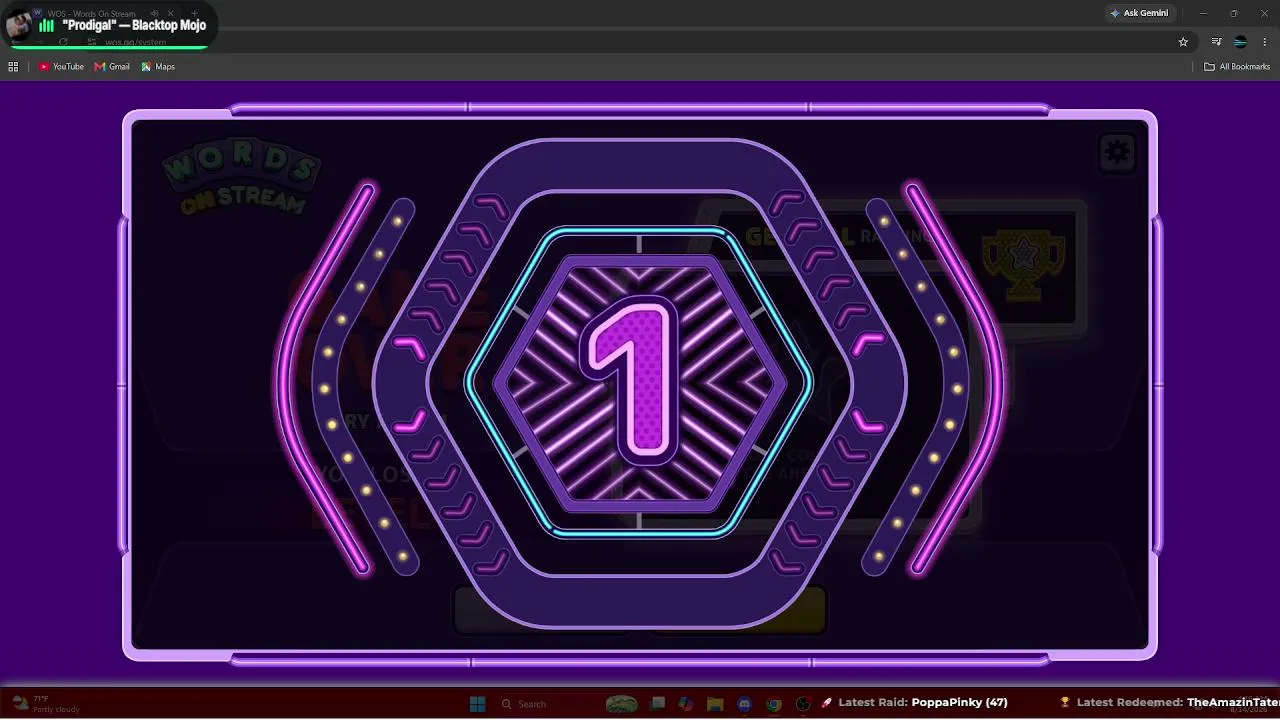The width and height of the screenshot is (1280, 720).
Task: Open the game settings gear
Action: (x=1117, y=152)
